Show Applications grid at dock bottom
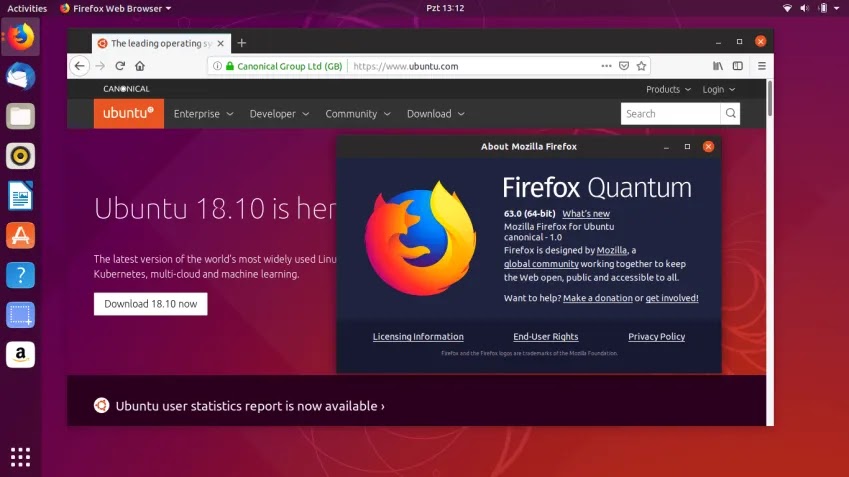The height and width of the screenshot is (477, 849). [x=21, y=457]
